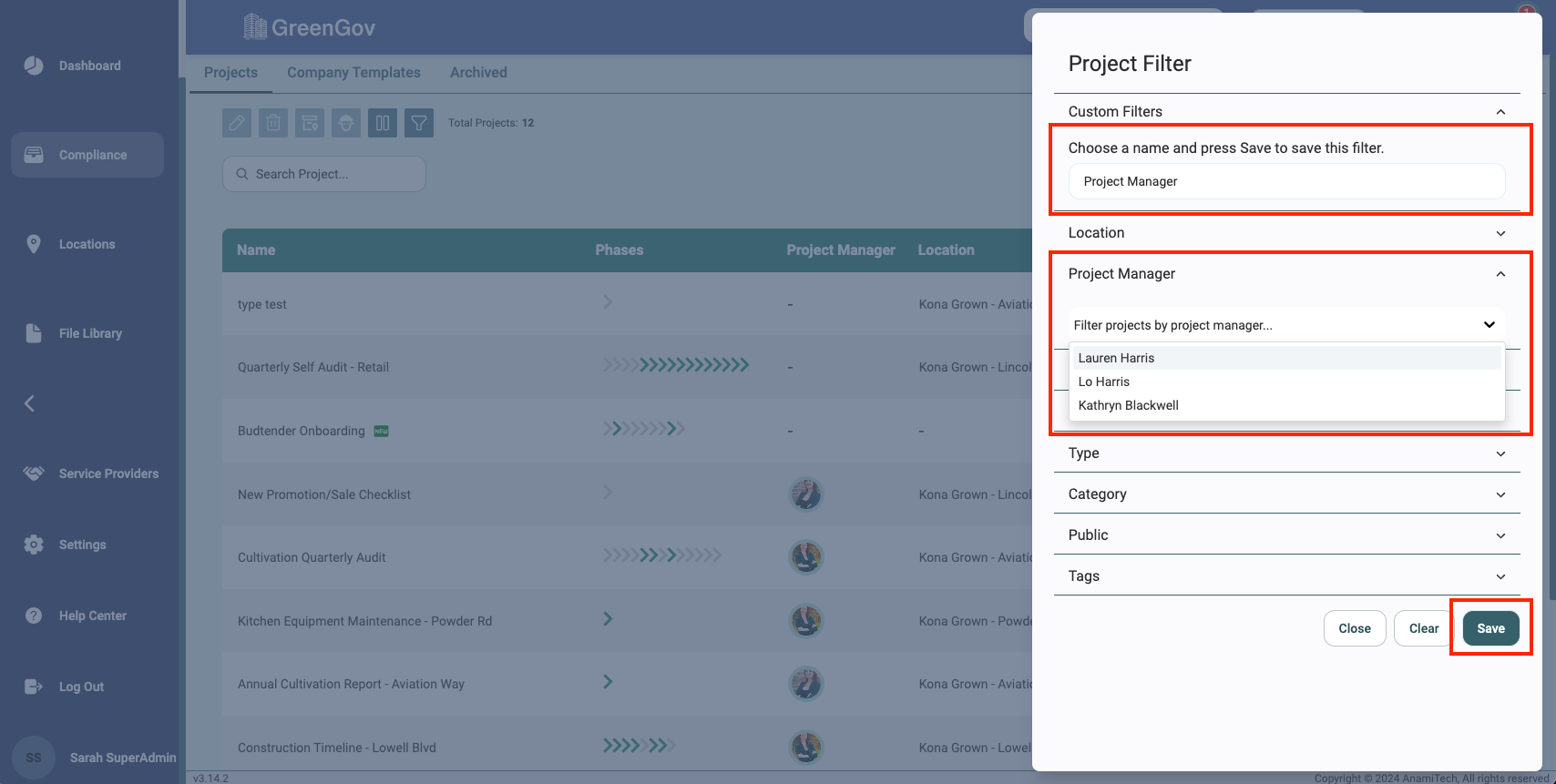1556x784 pixels.
Task: Open the Settings gear icon
Action: [x=34, y=545]
